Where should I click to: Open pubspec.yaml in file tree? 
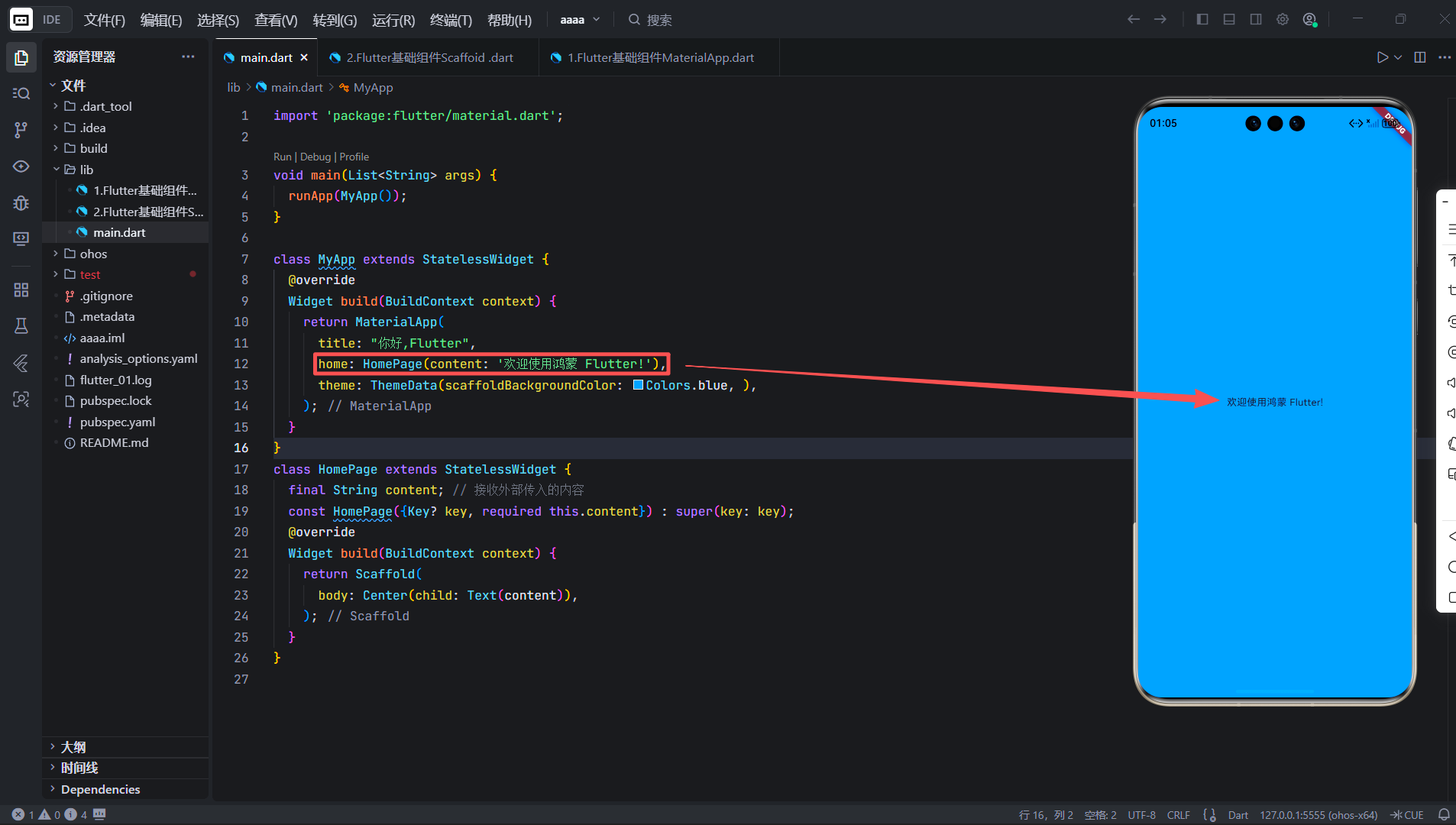tap(118, 422)
